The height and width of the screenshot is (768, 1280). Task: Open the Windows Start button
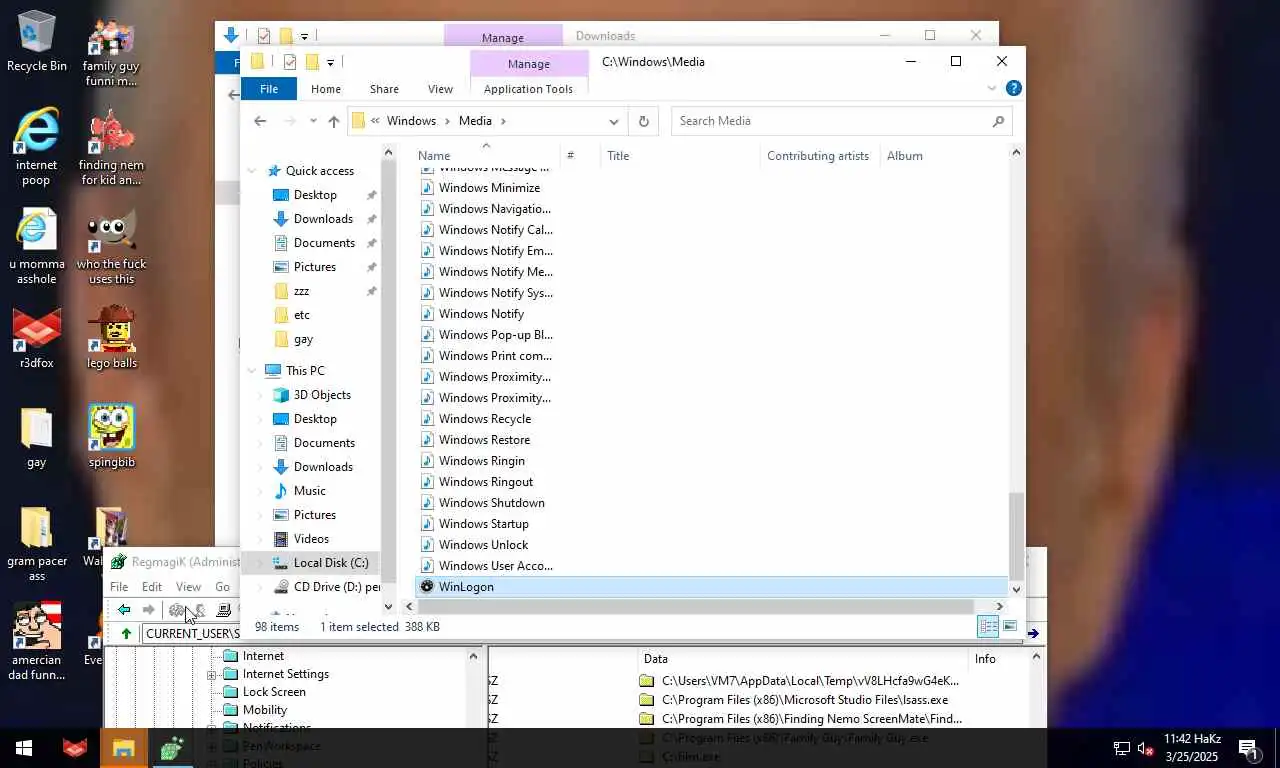(24, 748)
